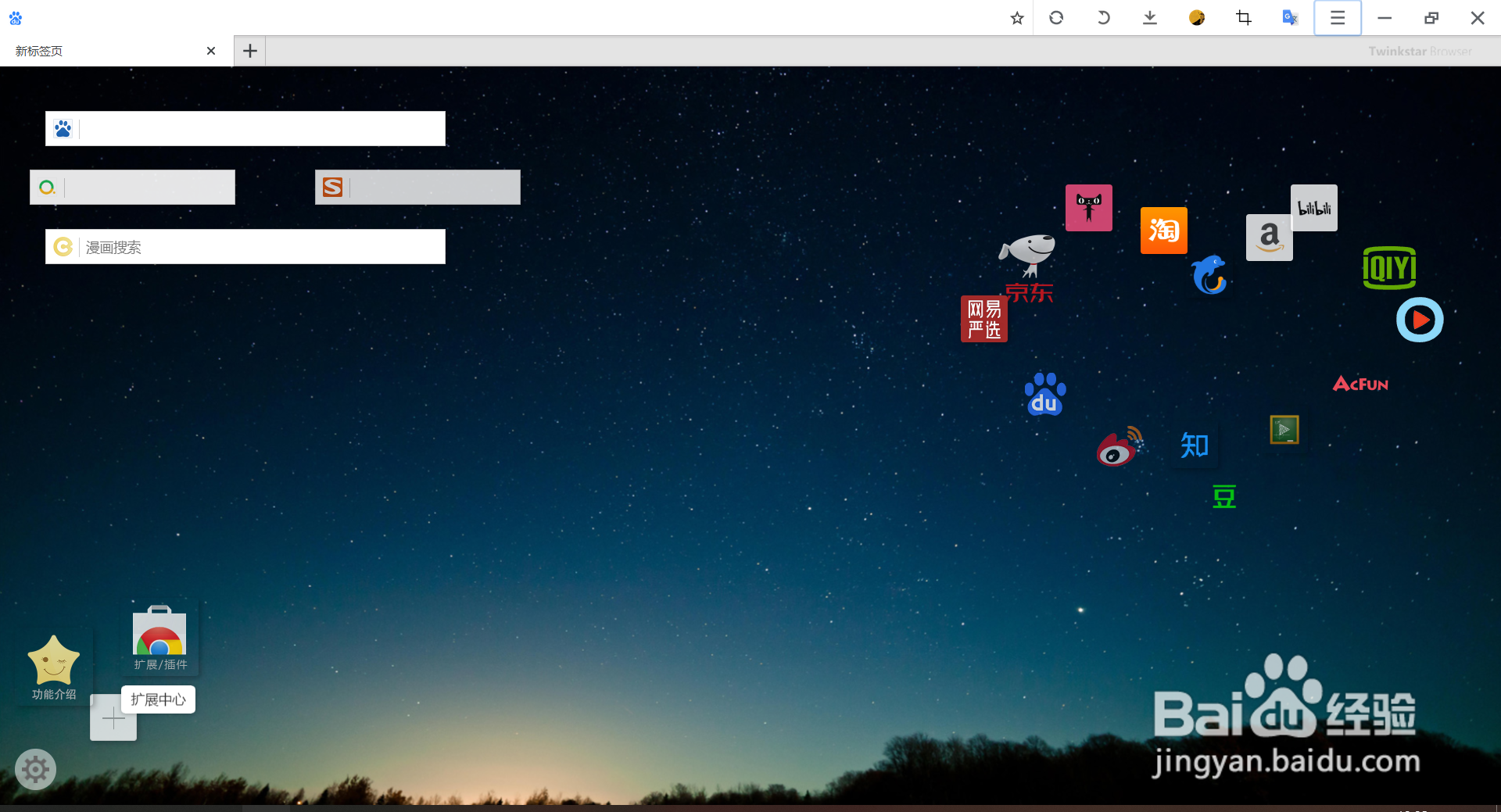This screenshot has width=1501, height=812.
Task: Open the green chalkboard video shortcut
Action: pyautogui.click(x=1284, y=430)
